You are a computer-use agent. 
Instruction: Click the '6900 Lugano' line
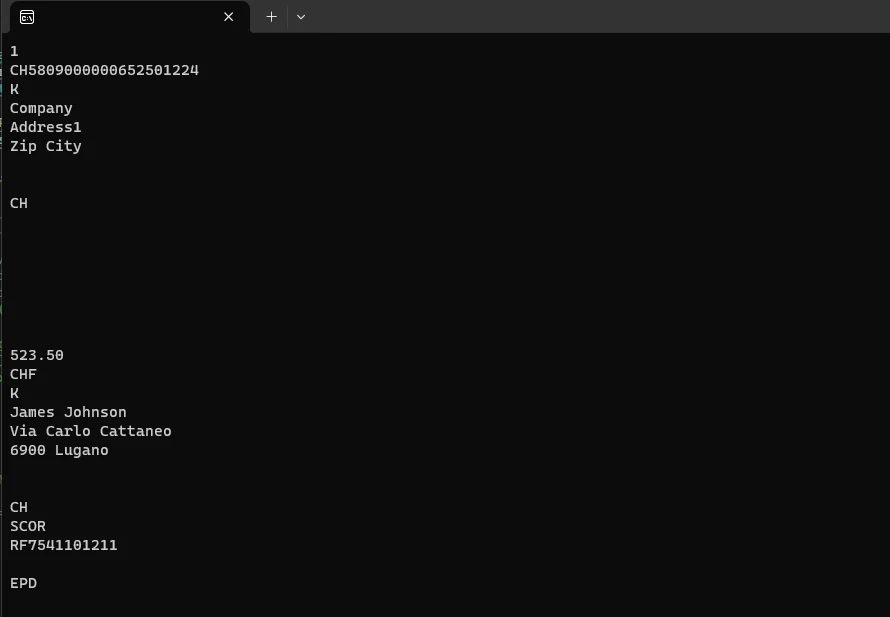pyautogui.click(x=59, y=450)
